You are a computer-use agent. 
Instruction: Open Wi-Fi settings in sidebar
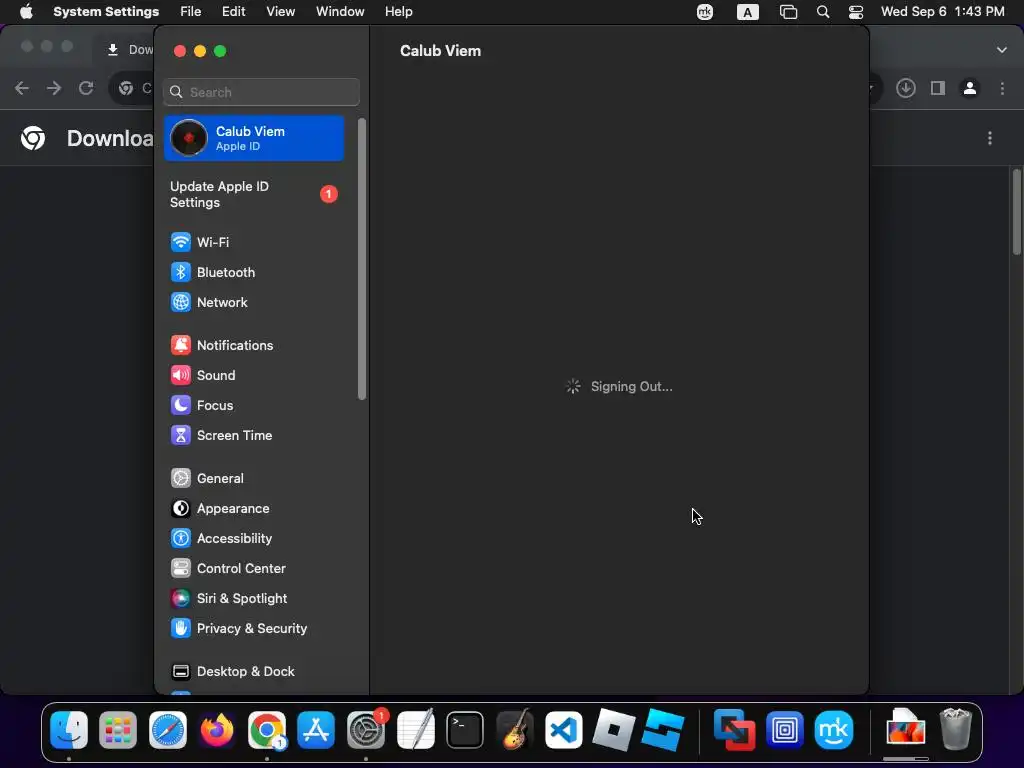[x=253, y=242]
